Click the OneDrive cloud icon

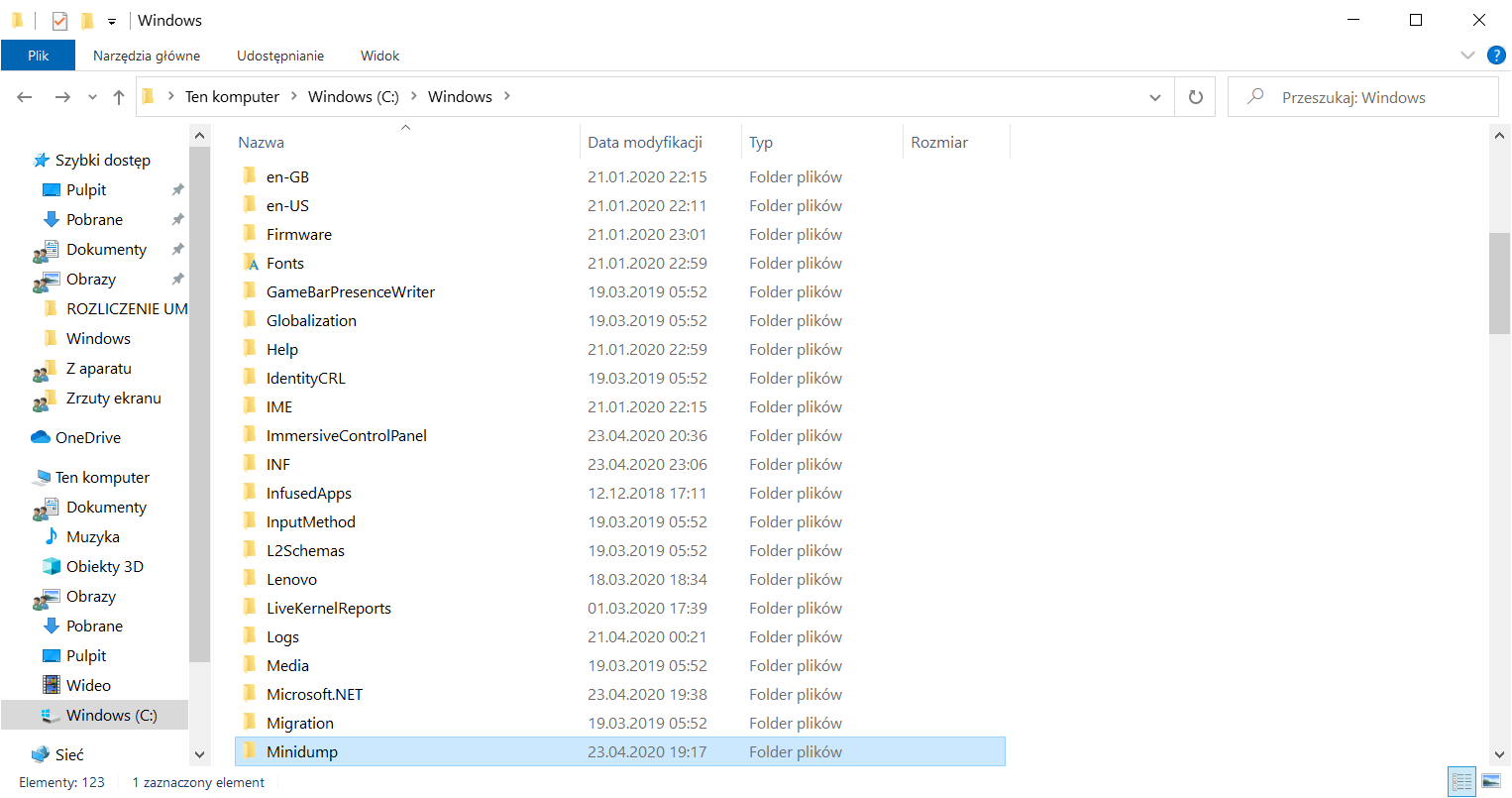[x=41, y=437]
